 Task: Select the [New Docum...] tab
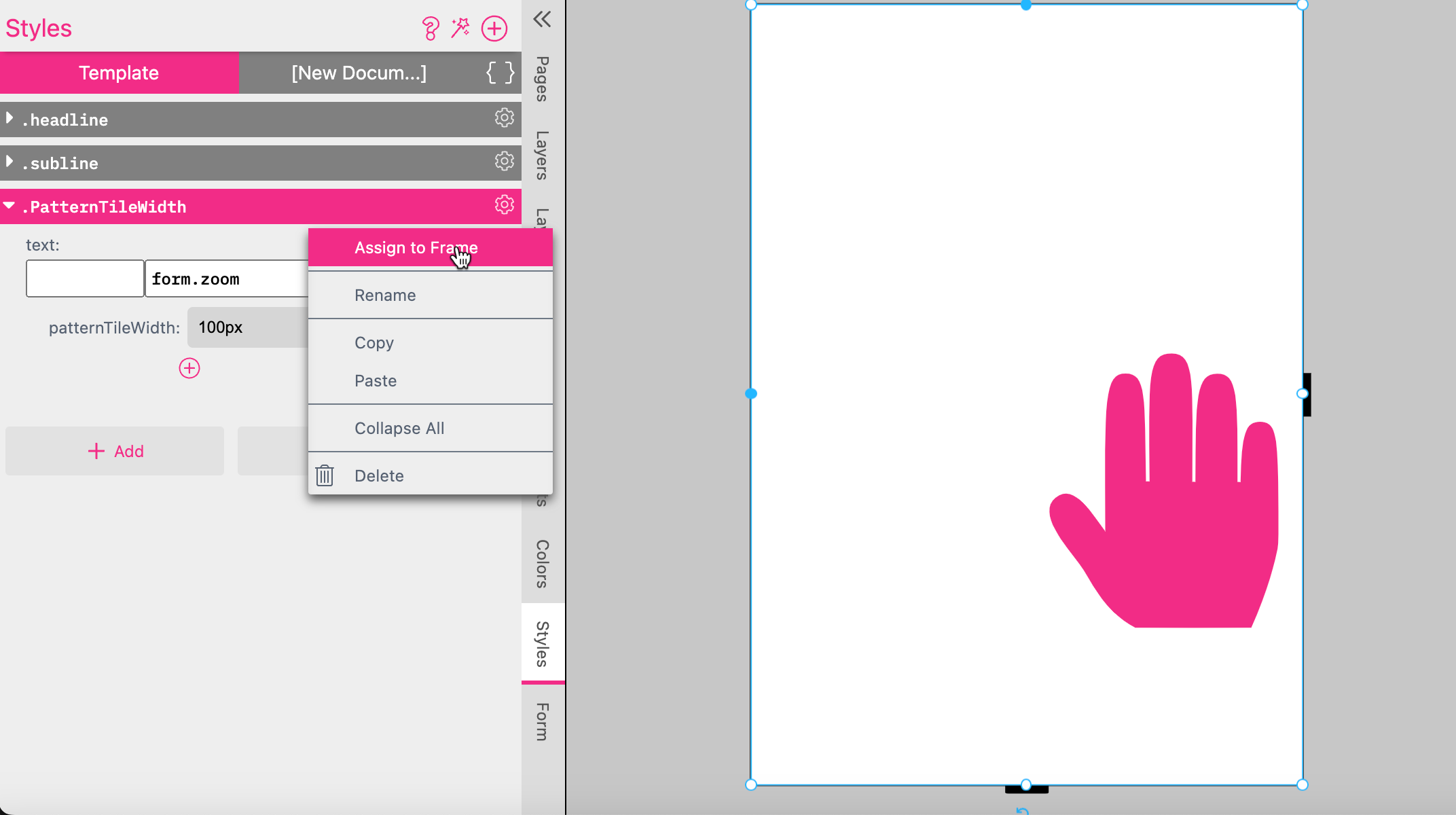point(358,72)
